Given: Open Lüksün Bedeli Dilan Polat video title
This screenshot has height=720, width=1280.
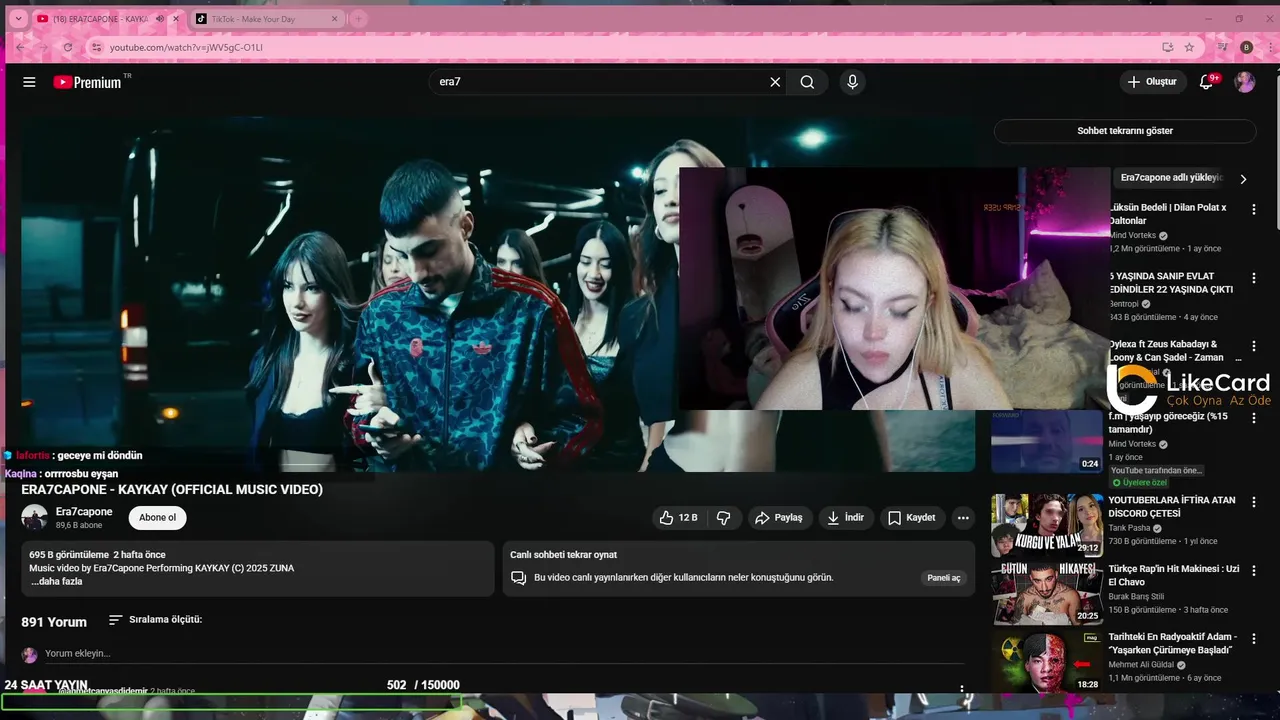Looking at the screenshot, I should pos(1168,214).
